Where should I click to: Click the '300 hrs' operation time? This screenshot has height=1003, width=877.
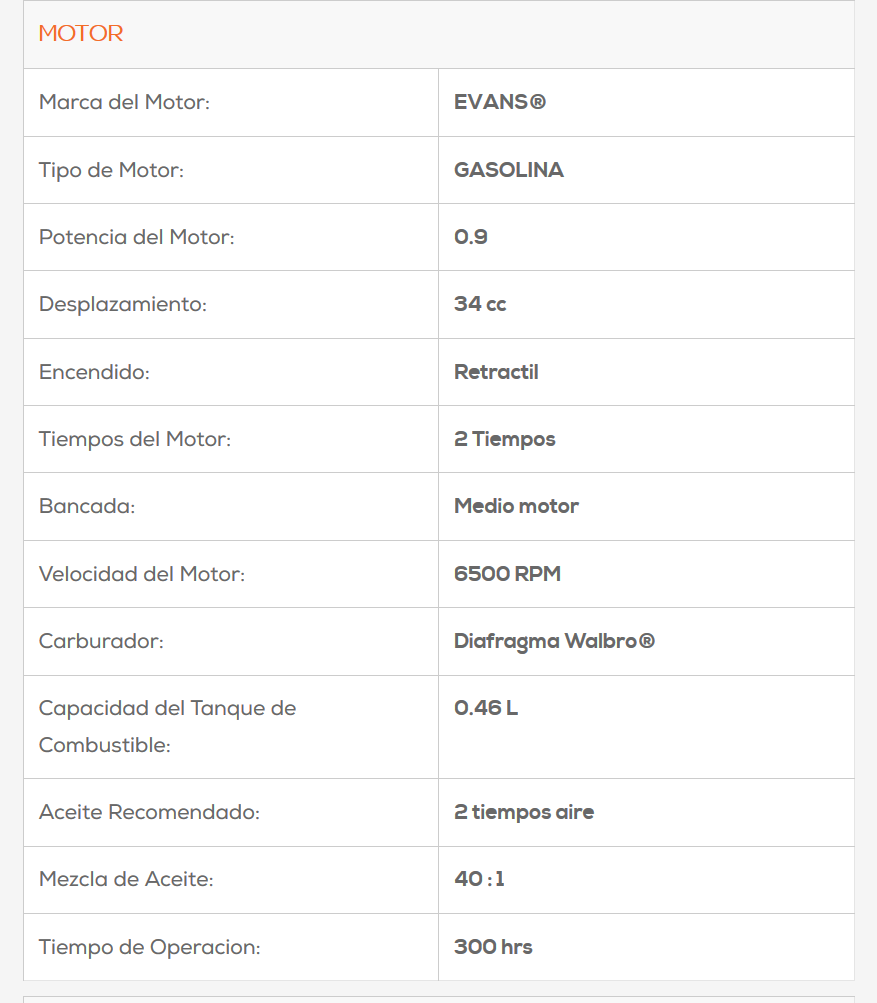[493, 947]
